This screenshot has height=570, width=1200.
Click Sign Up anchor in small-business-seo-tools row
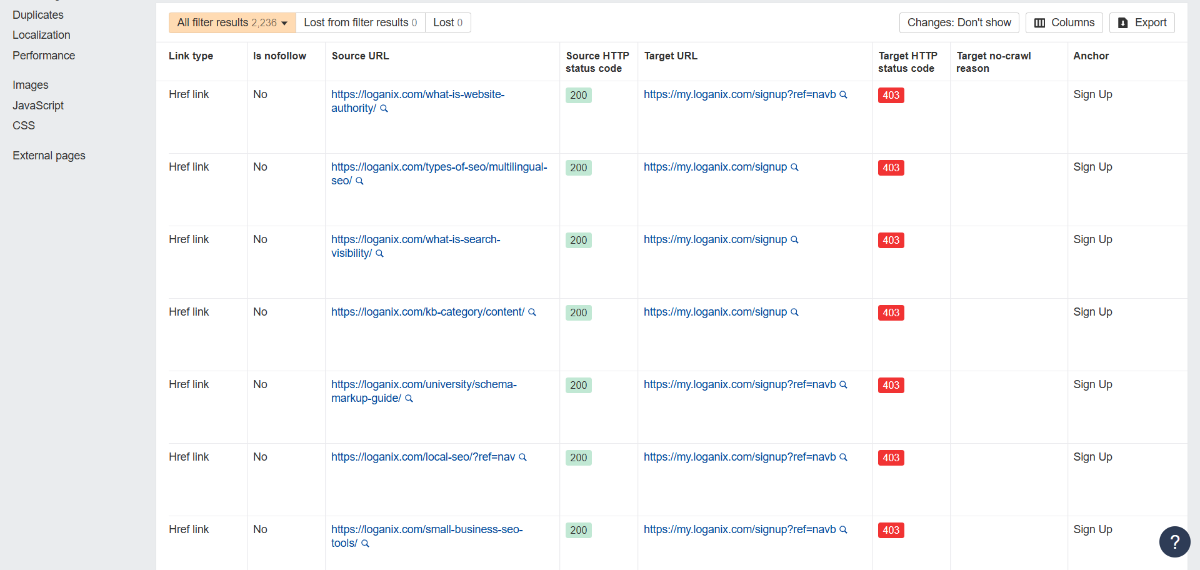point(1093,530)
